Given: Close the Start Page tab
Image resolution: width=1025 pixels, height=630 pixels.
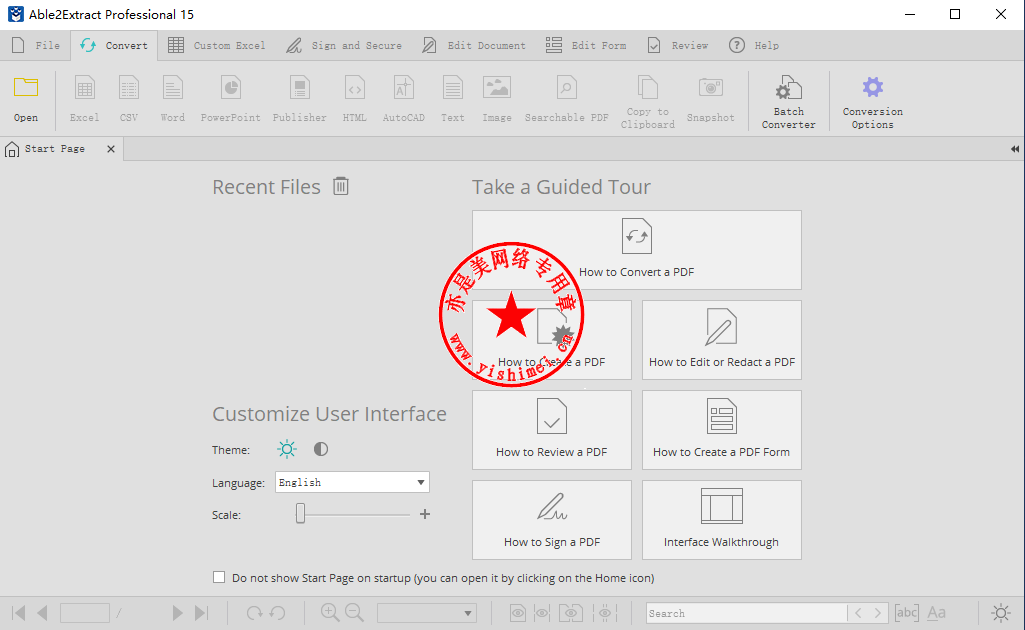Looking at the screenshot, I should coord(111,149).
